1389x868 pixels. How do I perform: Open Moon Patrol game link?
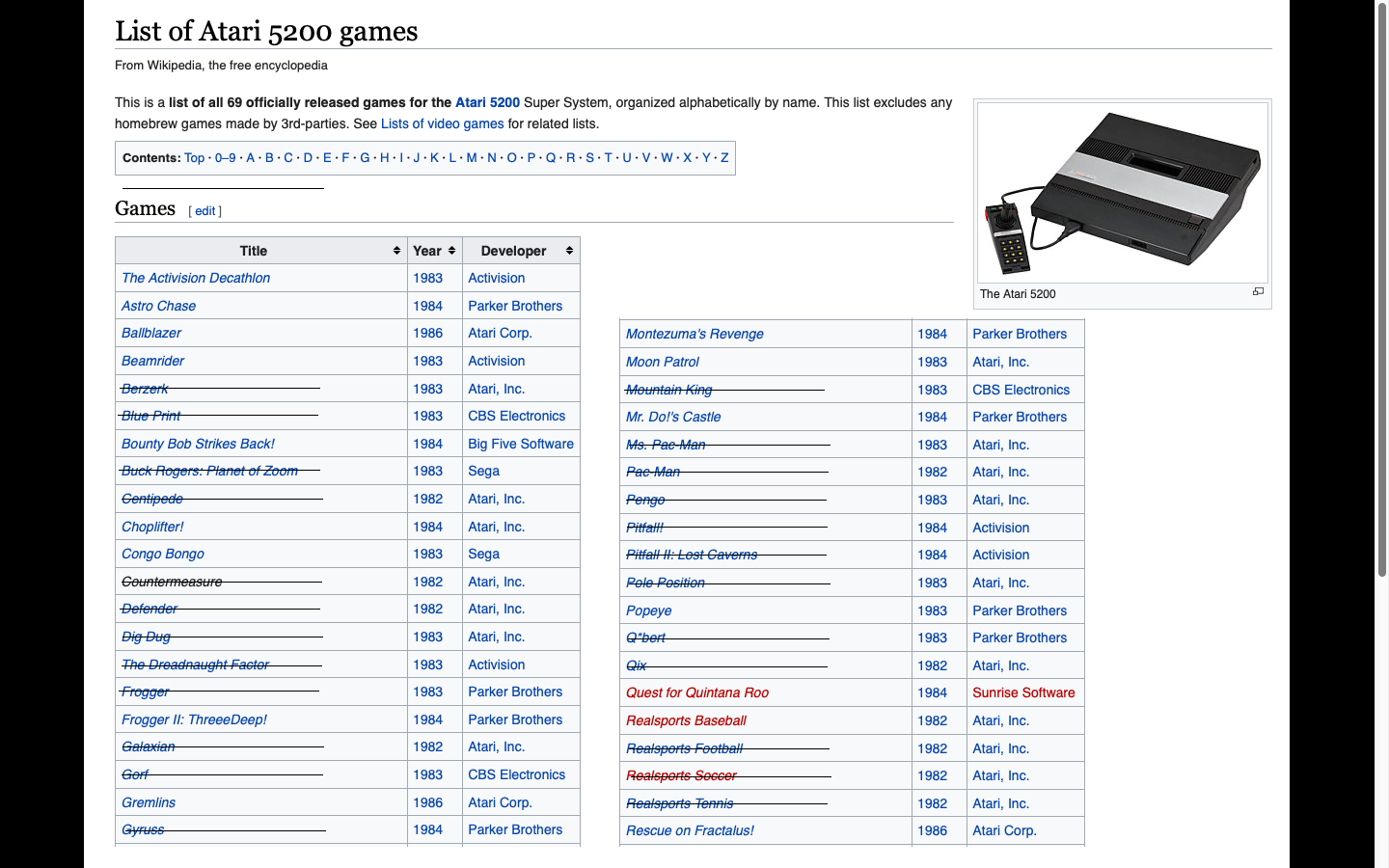[x=663, y=362]
